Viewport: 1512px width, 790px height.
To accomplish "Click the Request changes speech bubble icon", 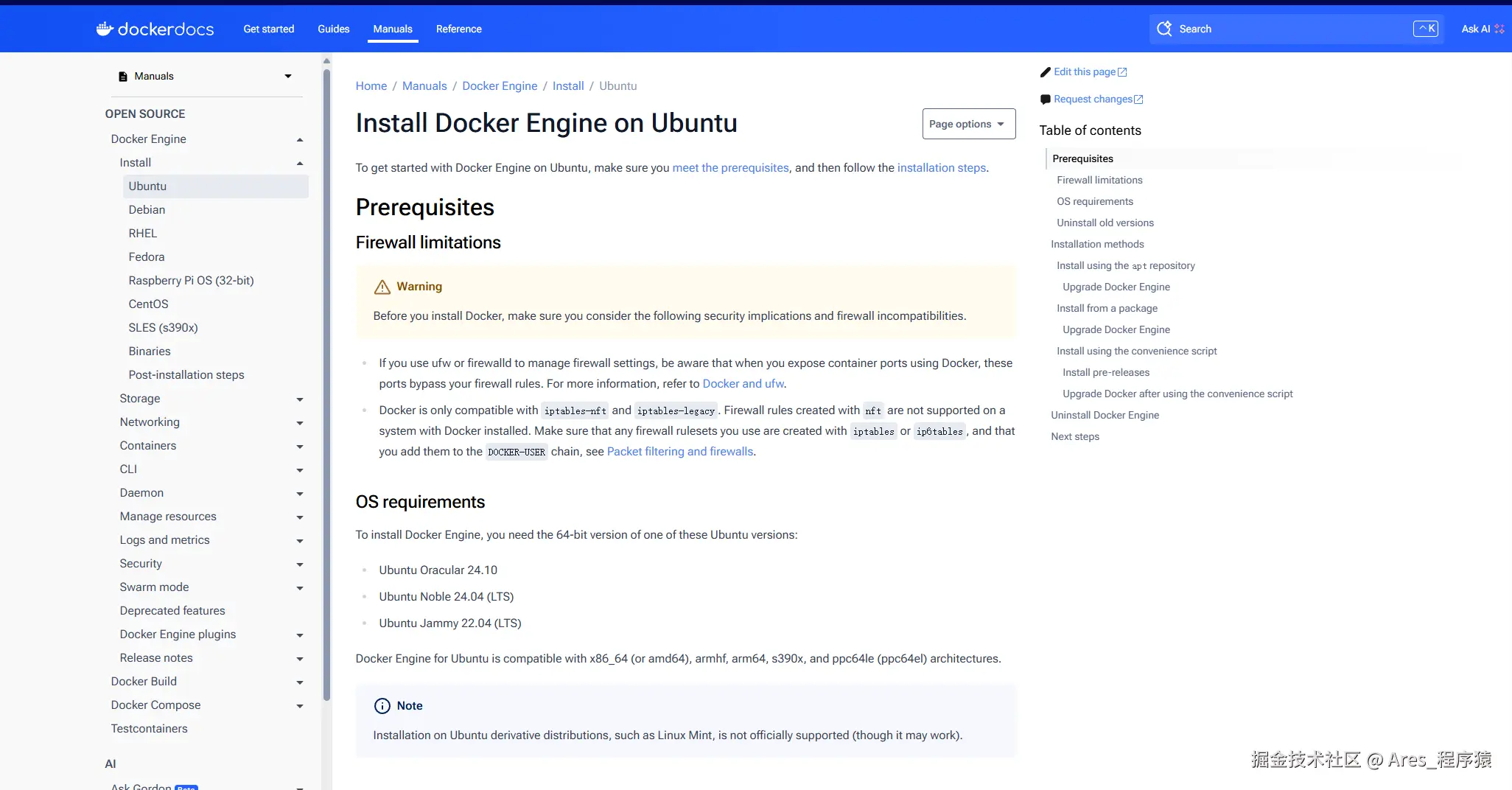I will click(x=1045, y=99).
